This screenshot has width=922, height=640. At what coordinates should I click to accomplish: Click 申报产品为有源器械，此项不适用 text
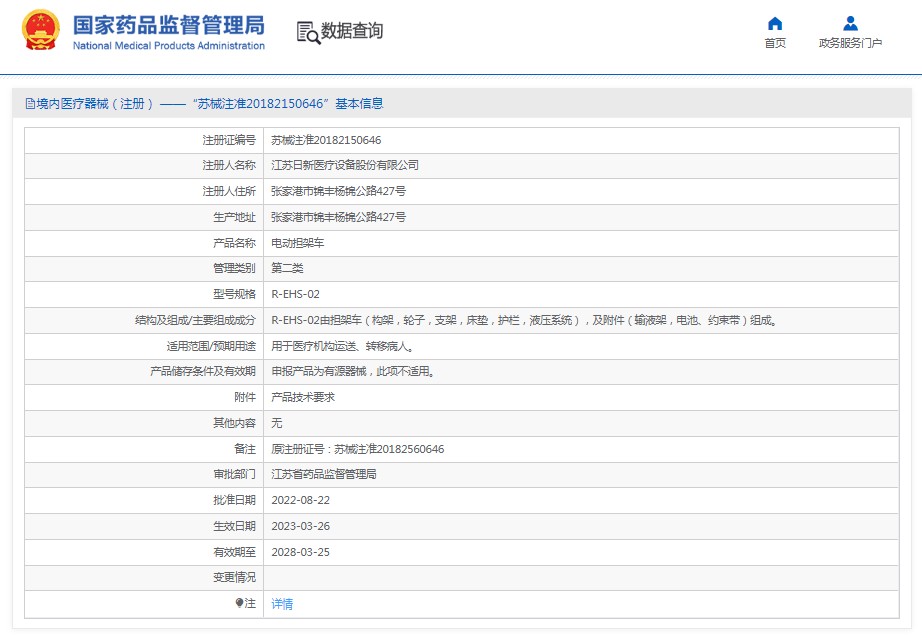353,371
